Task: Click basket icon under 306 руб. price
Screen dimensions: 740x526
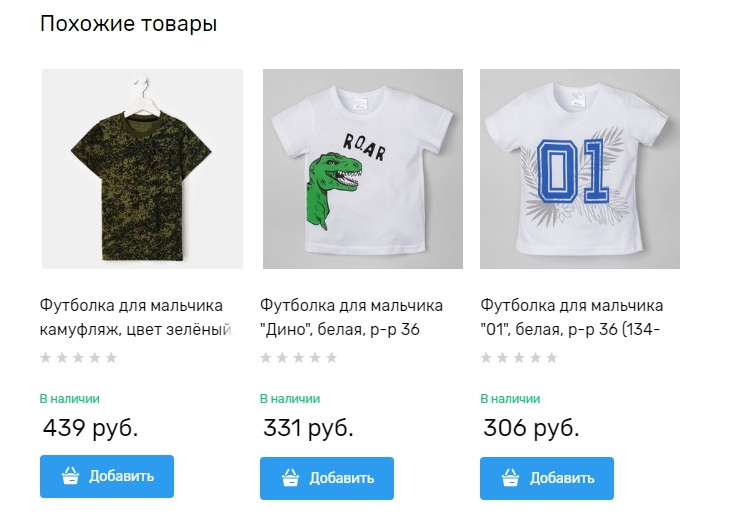Action: pyautogui.click(x=510, y=478)
